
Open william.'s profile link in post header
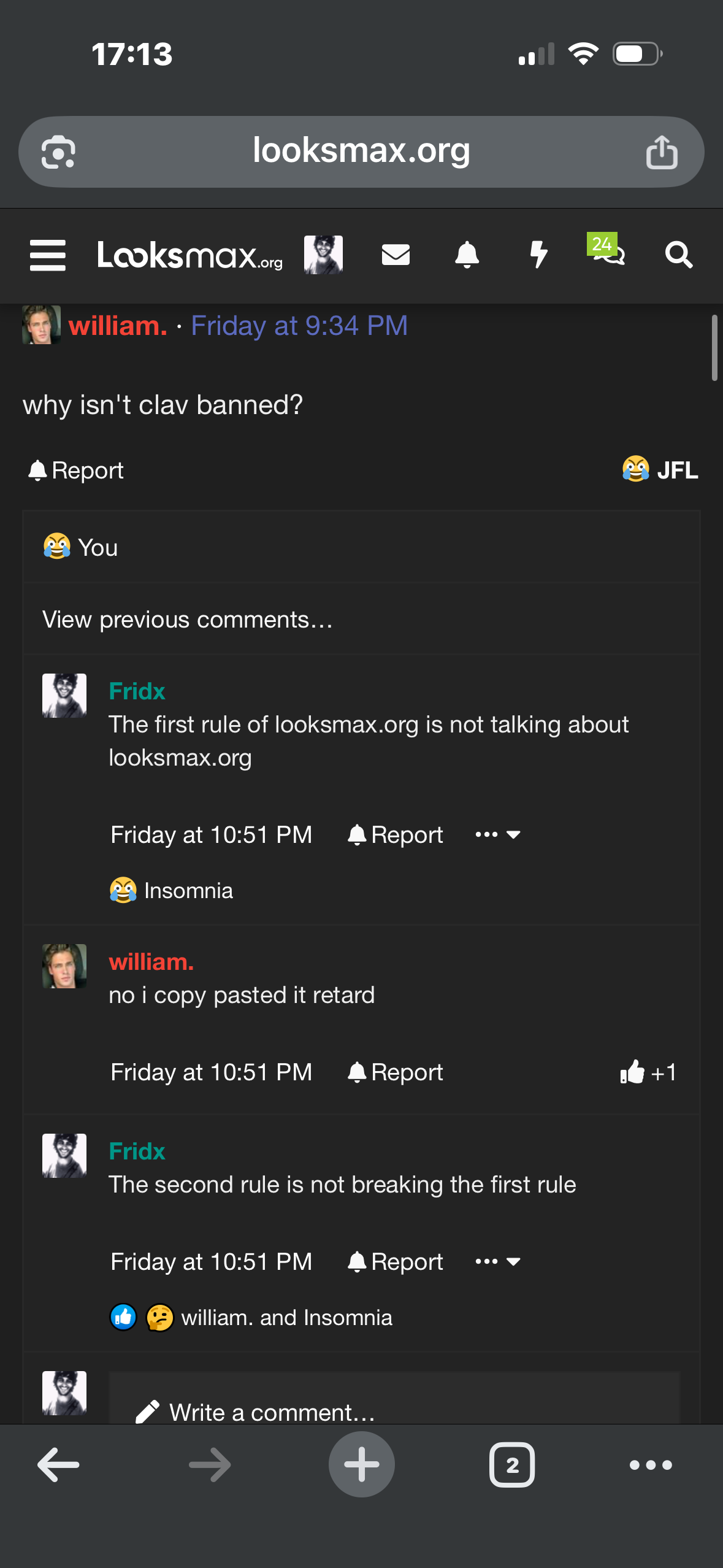[x=118, y=326]
